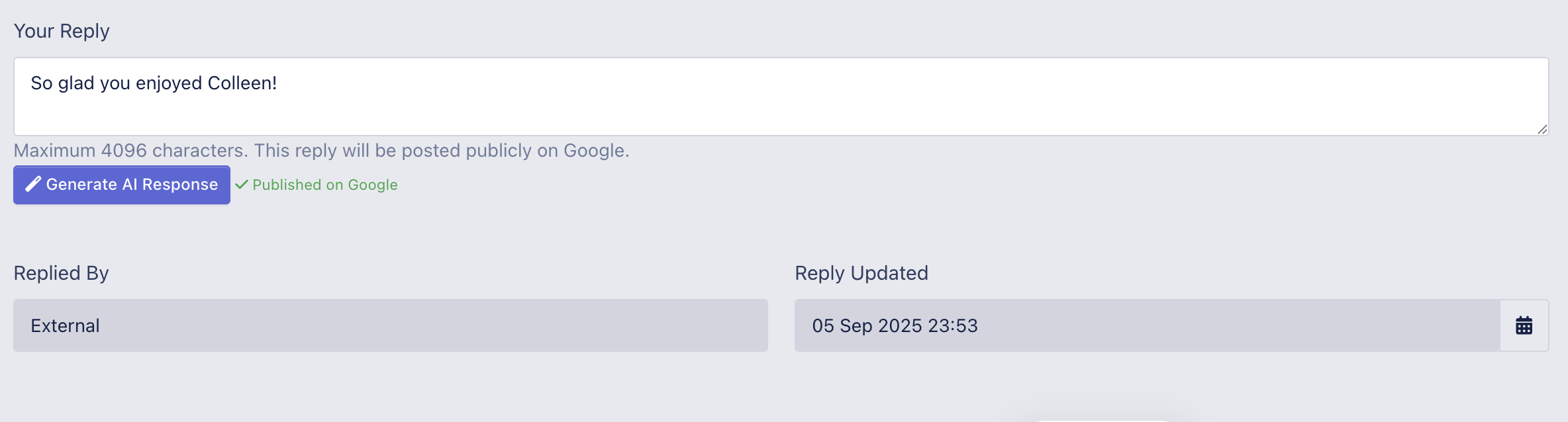This screenshot has width=1568, height=422.
Task: Place cursor after 'Colleen!' in the reply
Action: [x=278, y=83]
